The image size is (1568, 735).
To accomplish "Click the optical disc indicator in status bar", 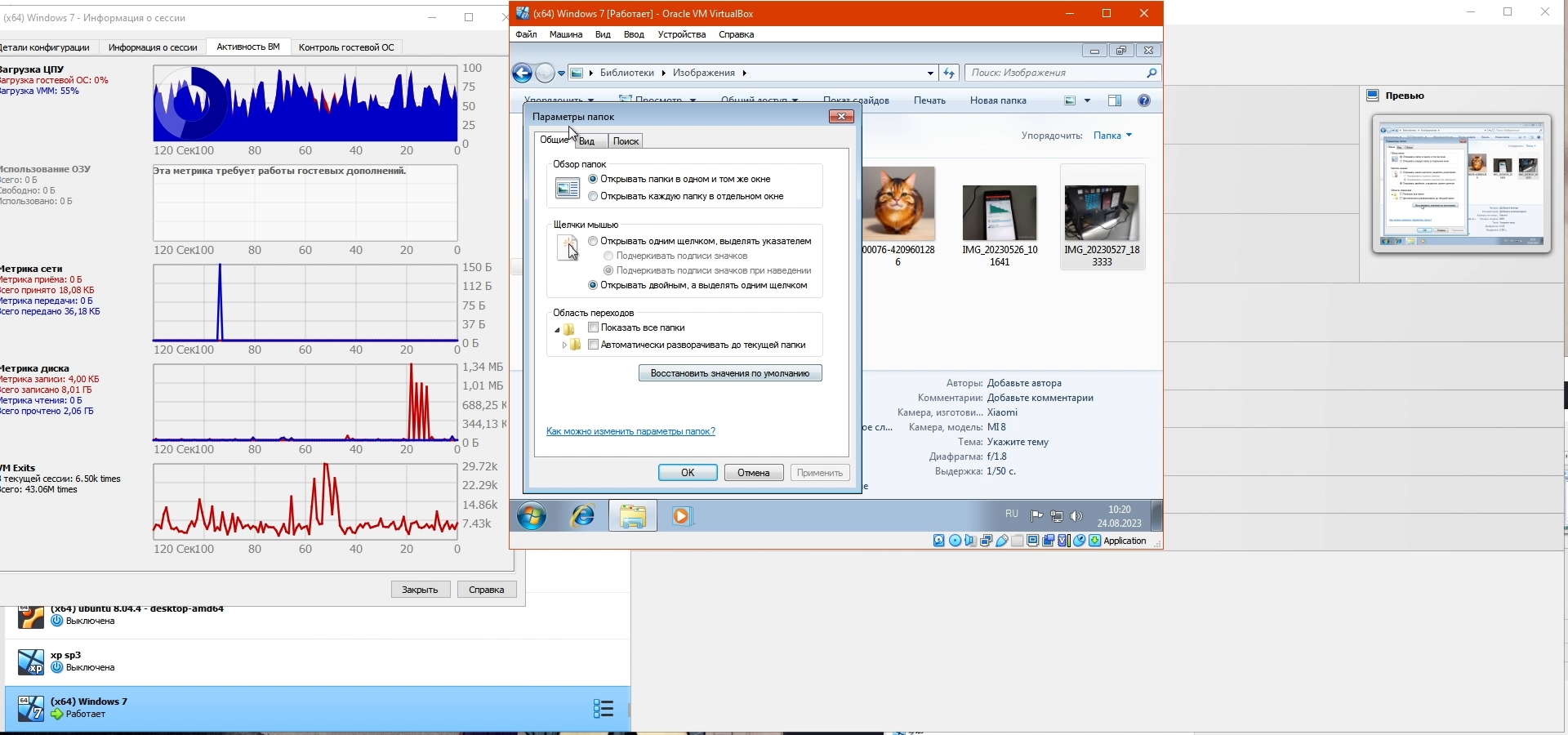I will click(x=955, y=541).
